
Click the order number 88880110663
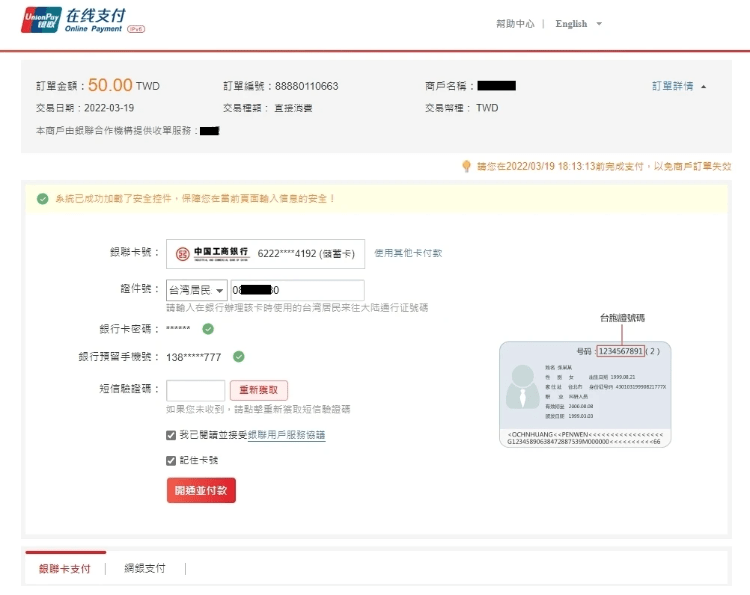click(307, 86)
